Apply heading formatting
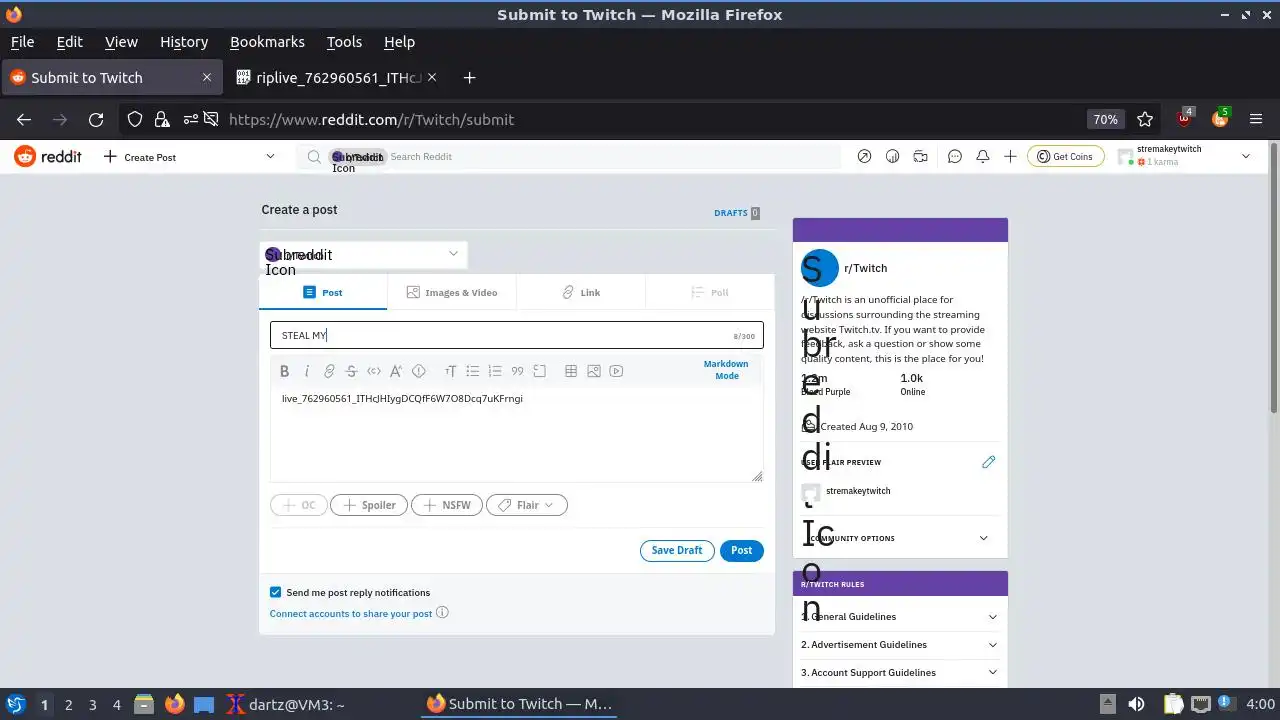The width and height of the screenshot is (1280, 720). pyautogui.click(x=450, y=371)
